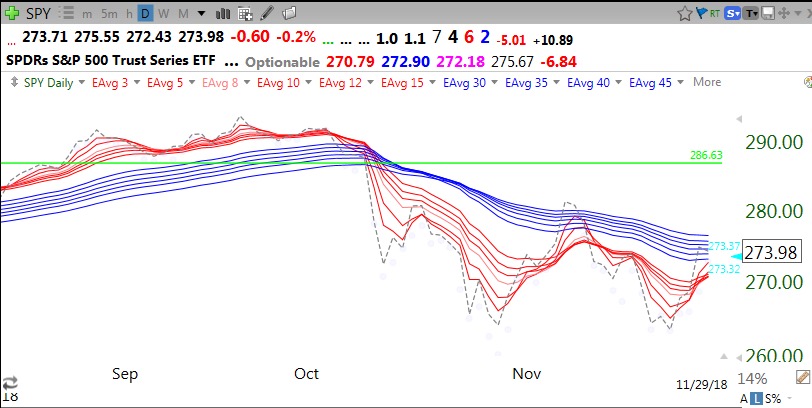Image resolution: width=812 pixels, height=408 pixels.
Task: Click the magenta 272.18 value
Action: [462, 62]
